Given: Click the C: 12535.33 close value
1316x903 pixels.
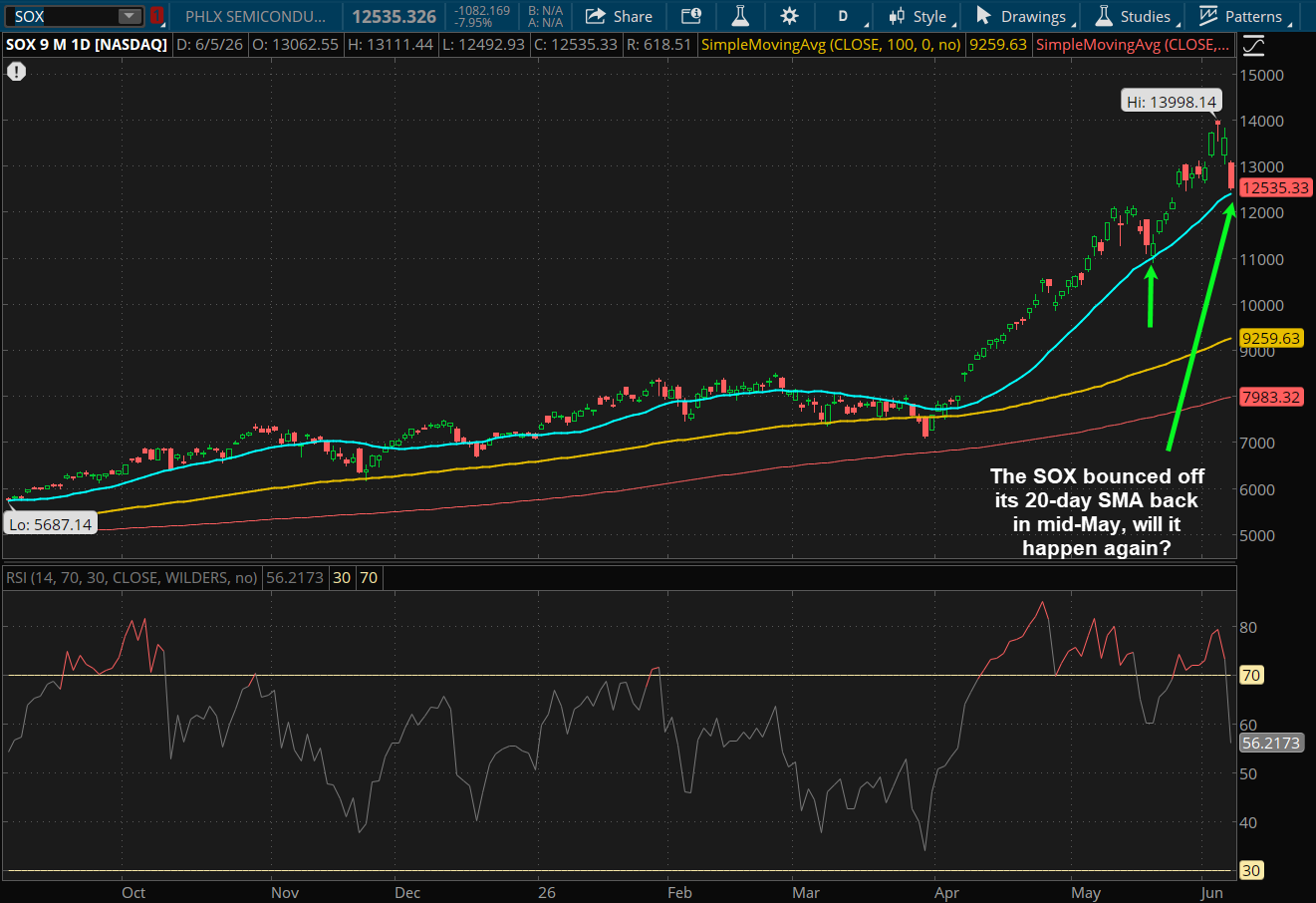Looking at the screenshot, I should tap(574, 45).
